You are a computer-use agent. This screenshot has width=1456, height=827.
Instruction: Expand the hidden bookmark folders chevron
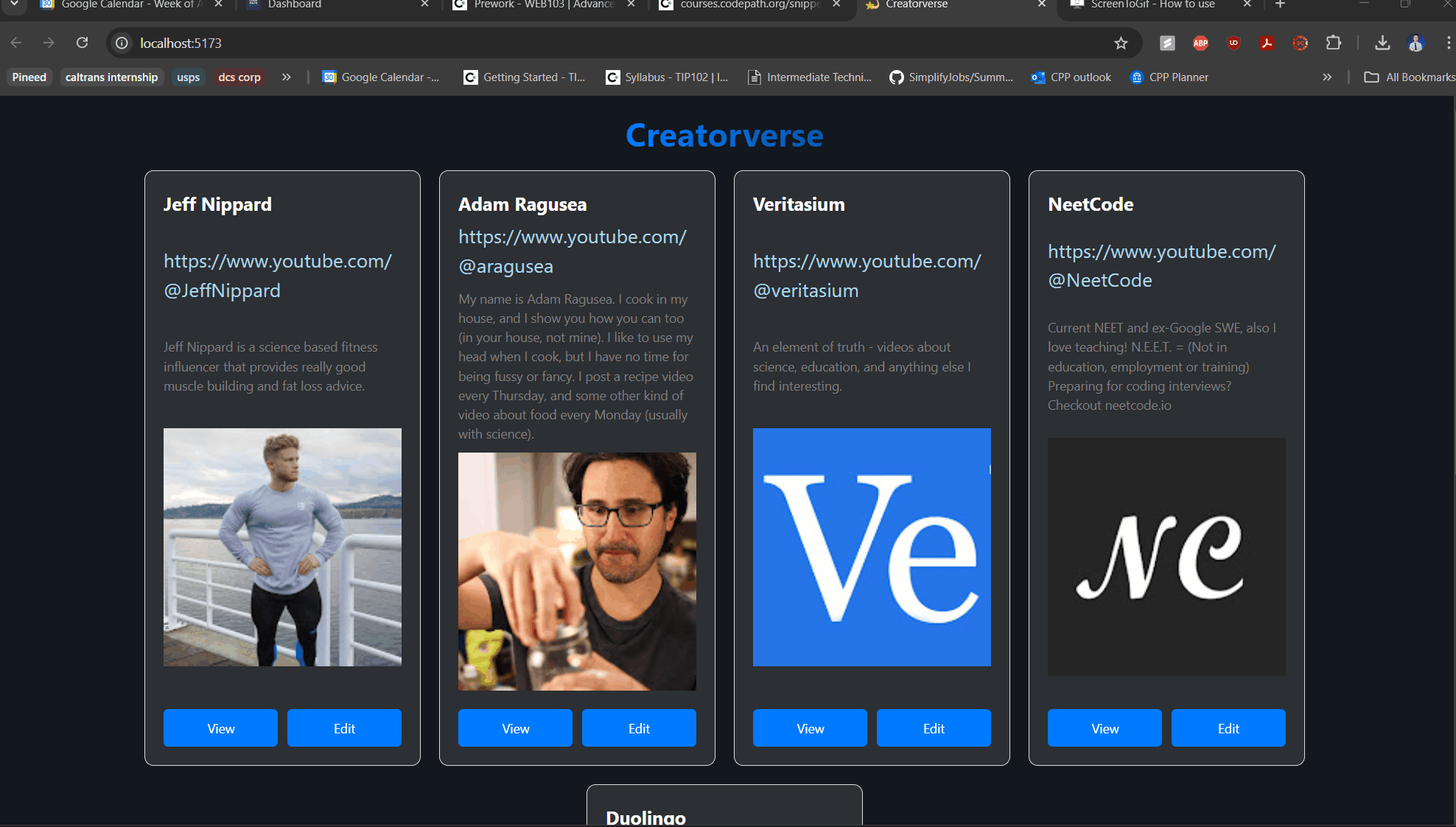pos(287,77)
